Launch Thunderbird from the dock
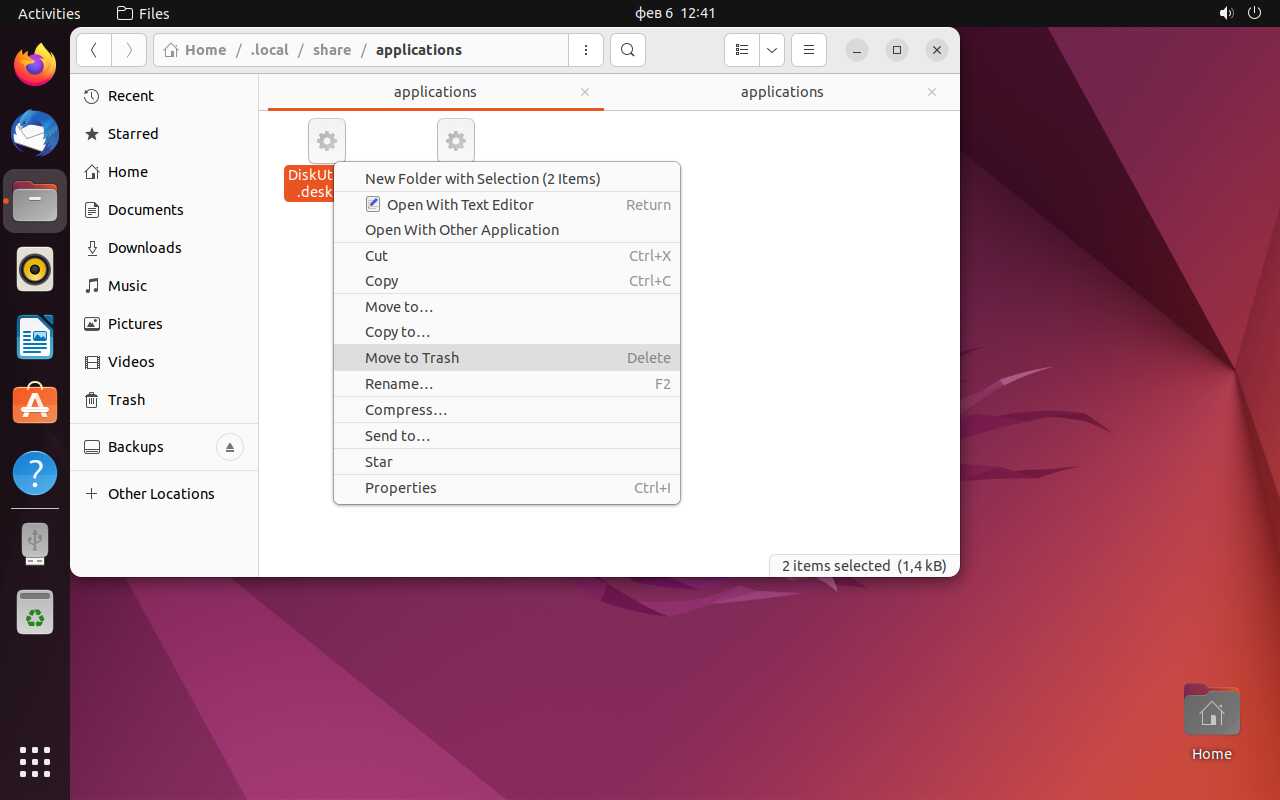 click(35, 134)
